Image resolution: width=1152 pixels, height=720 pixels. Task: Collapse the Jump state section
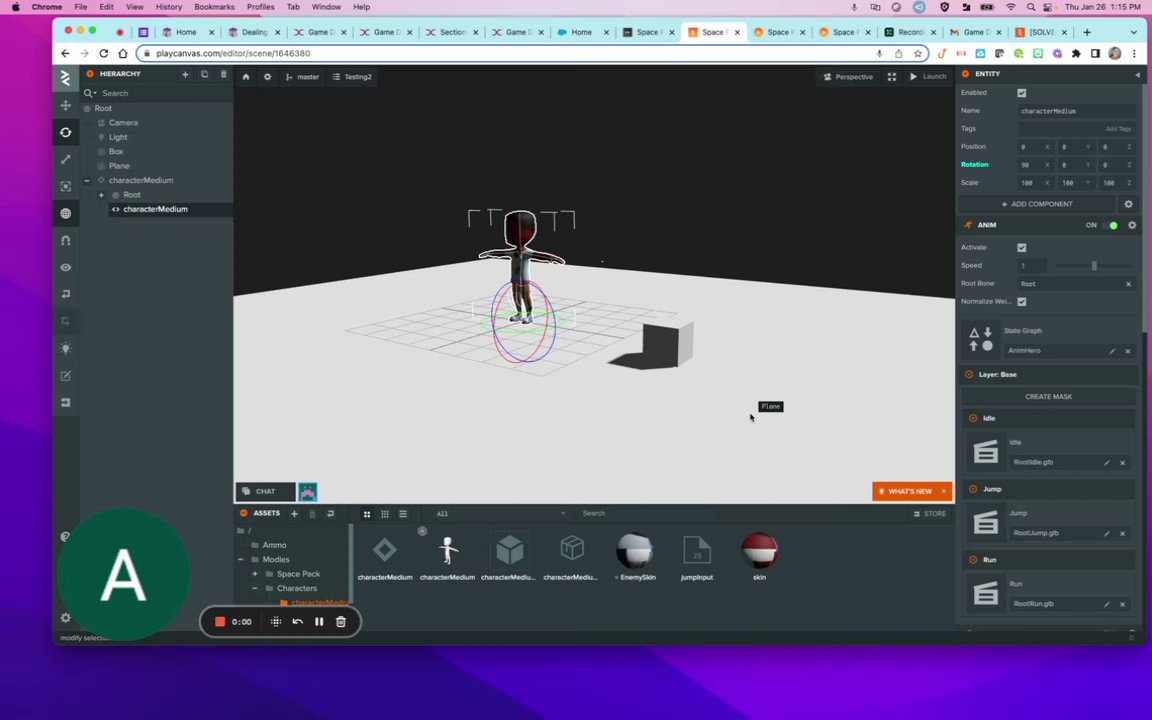pos(973,489)
